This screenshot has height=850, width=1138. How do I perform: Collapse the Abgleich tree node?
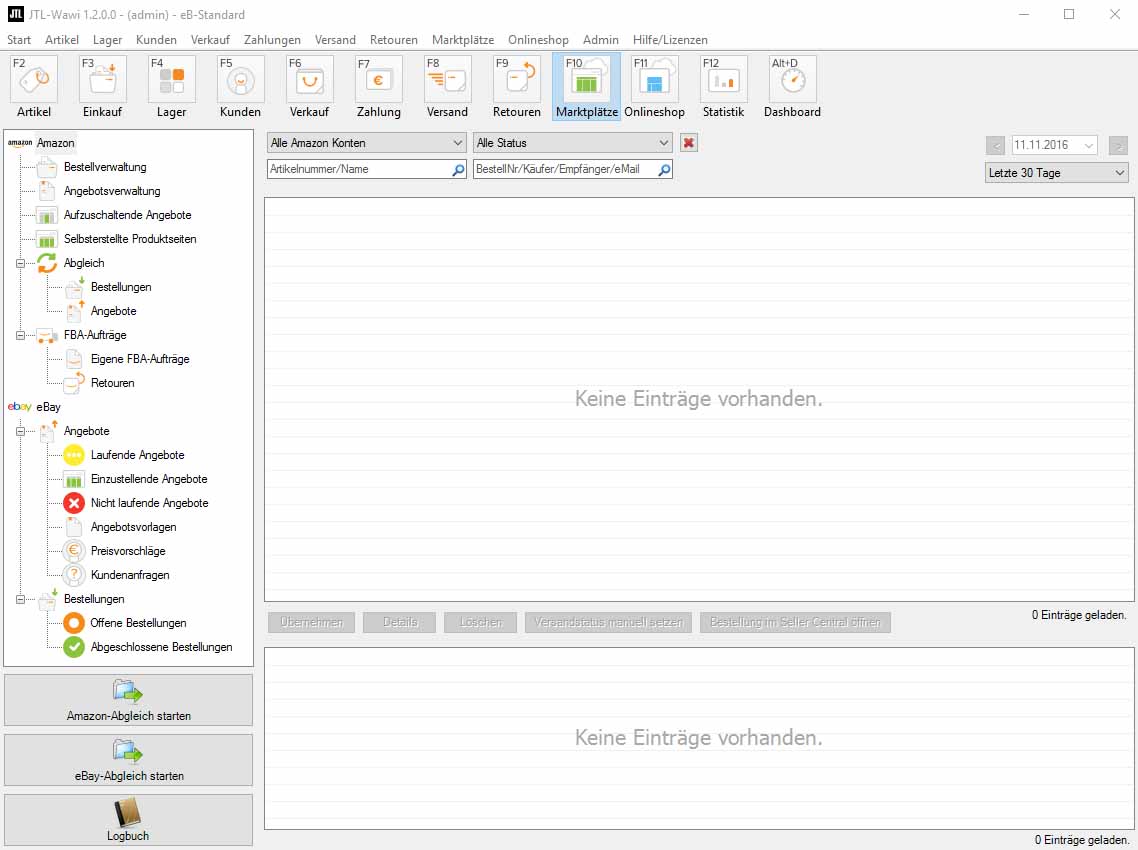20,263
